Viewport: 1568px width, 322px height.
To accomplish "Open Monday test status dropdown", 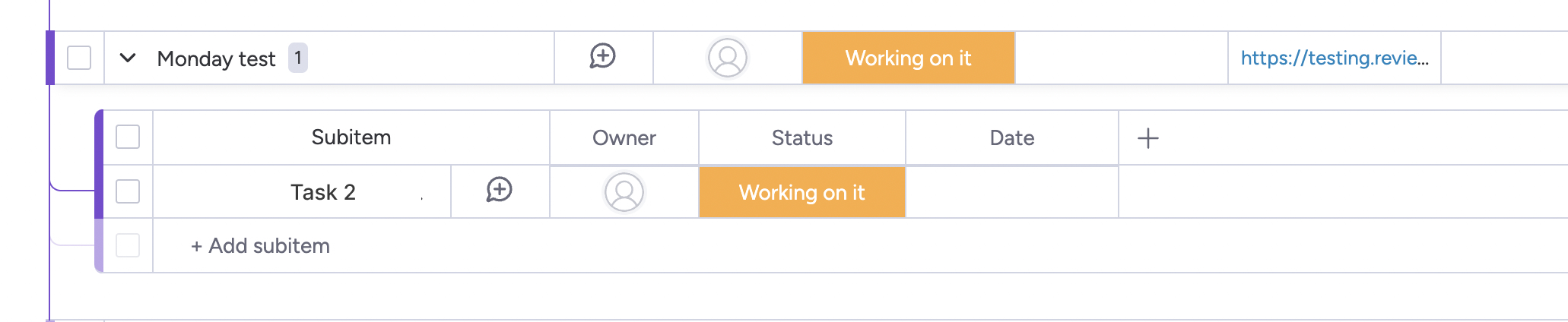I will click(908, 58).
